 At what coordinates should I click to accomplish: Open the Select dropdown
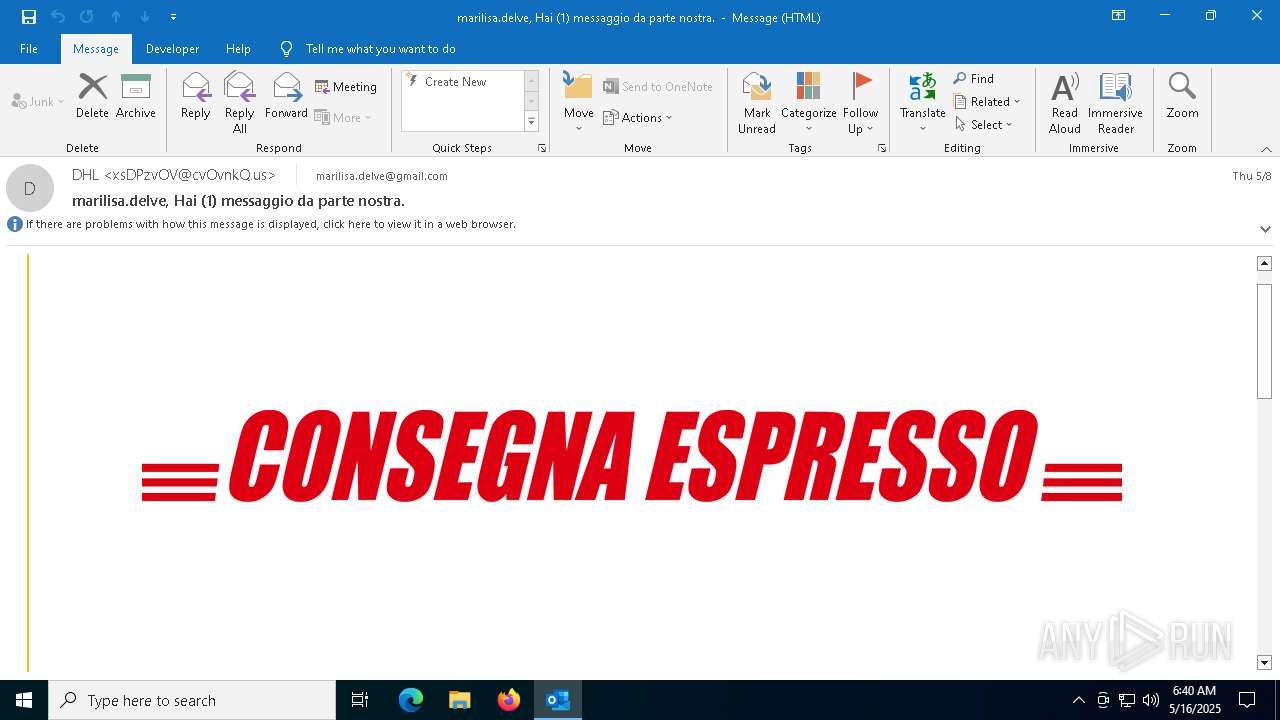[984, 125]
